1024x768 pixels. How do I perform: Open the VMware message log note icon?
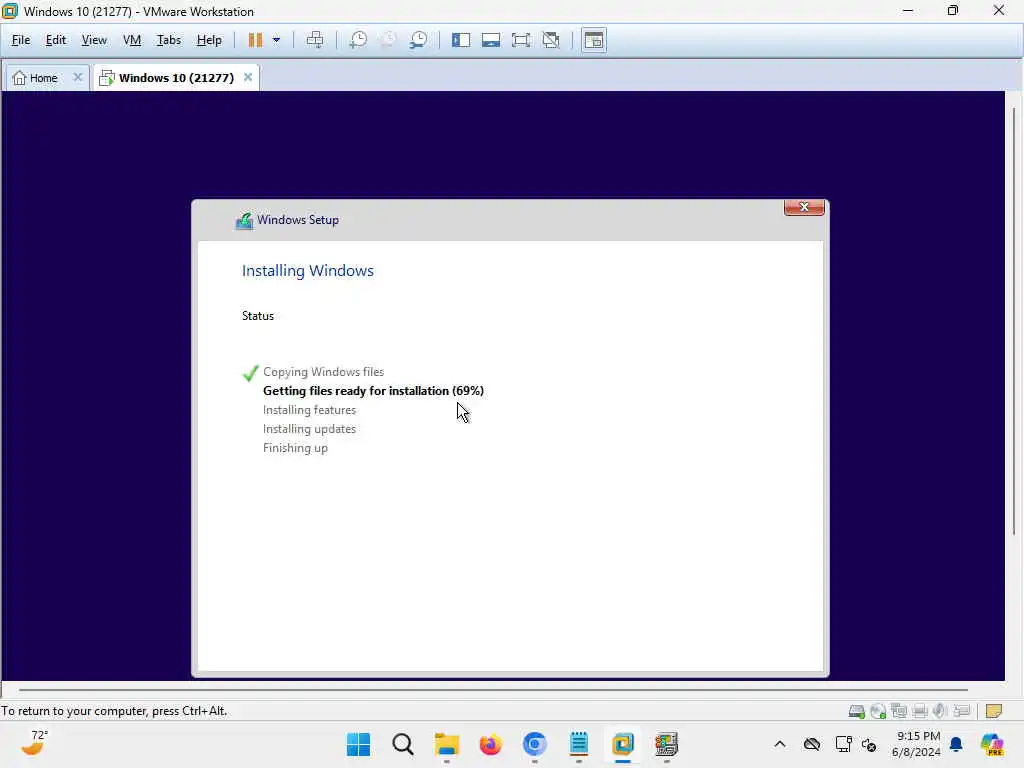[x=993, y=711]
